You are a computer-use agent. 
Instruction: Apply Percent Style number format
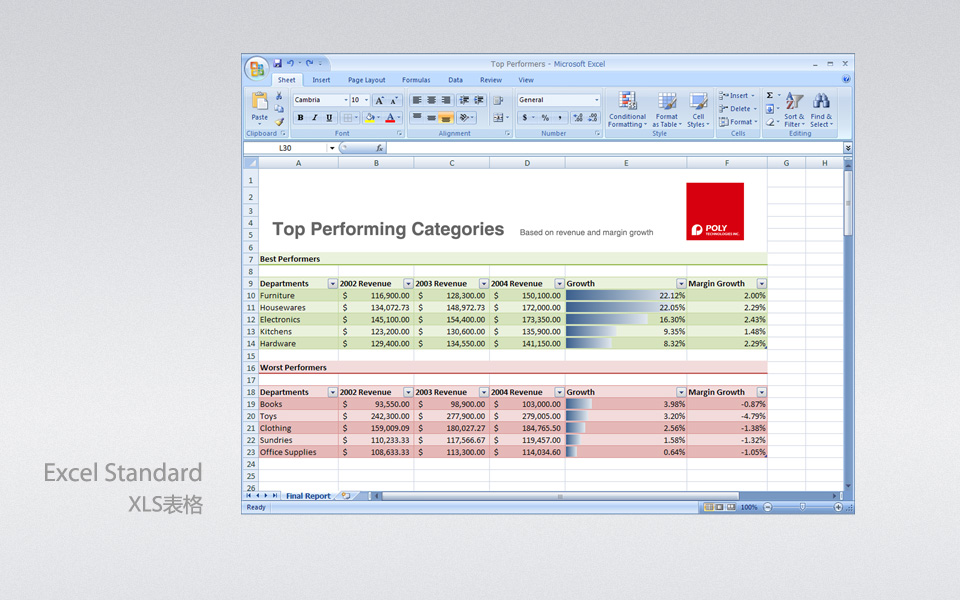545,118
